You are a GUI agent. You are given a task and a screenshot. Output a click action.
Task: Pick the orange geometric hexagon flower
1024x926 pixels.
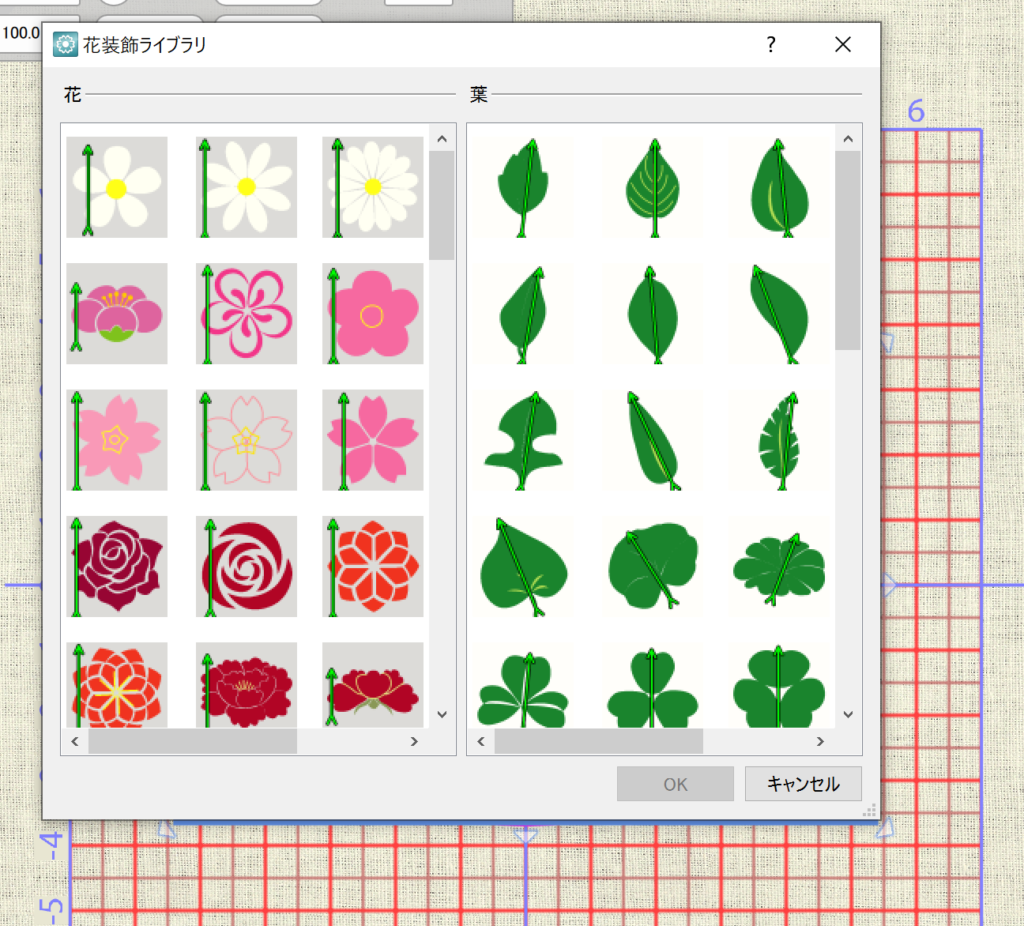click(373, 566)
